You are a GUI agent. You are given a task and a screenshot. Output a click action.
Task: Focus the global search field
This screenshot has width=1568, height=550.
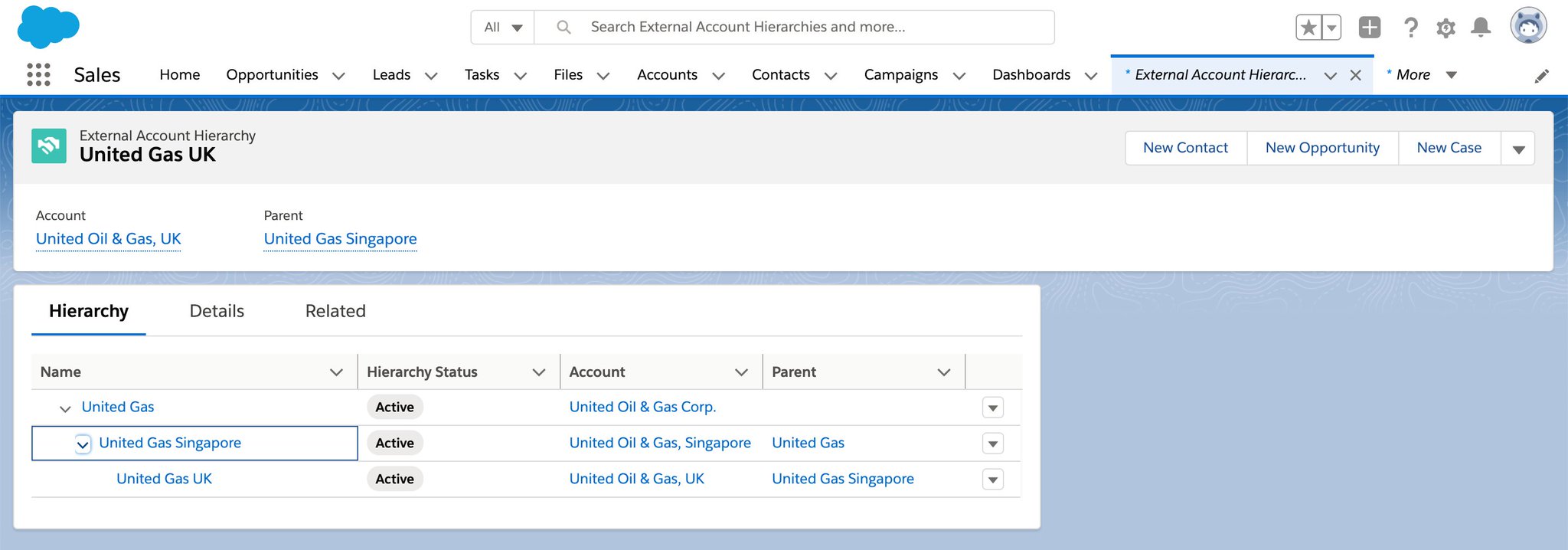click(x=794, y=27)
